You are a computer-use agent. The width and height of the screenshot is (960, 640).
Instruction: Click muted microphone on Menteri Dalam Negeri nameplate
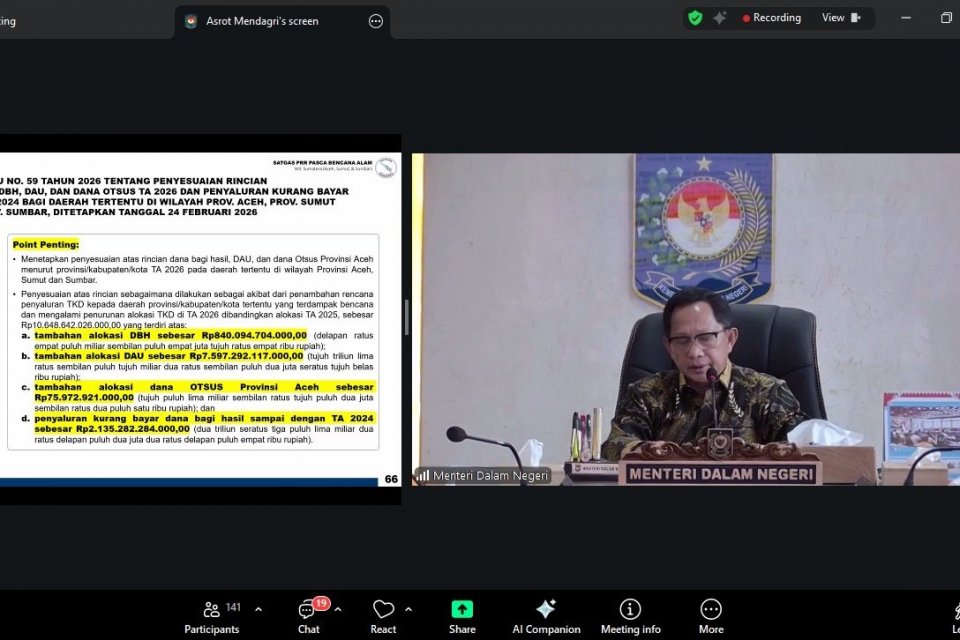(425, 476)
